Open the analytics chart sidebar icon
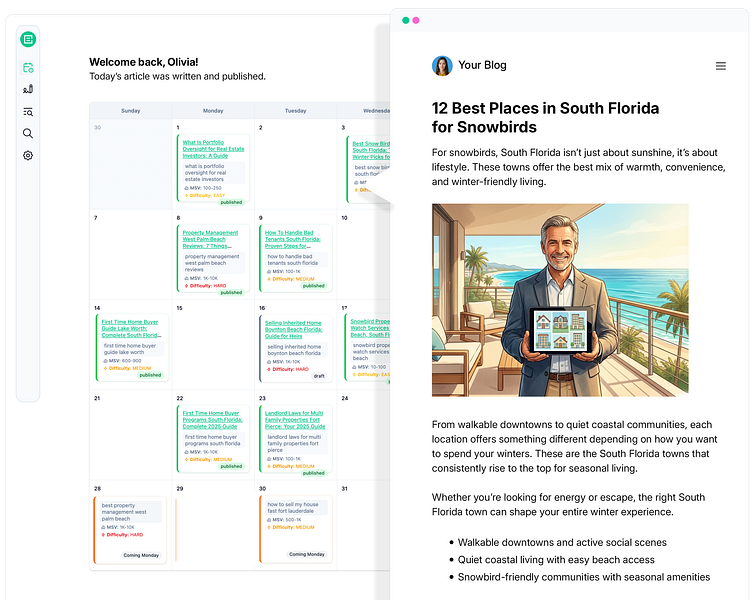 28,89
